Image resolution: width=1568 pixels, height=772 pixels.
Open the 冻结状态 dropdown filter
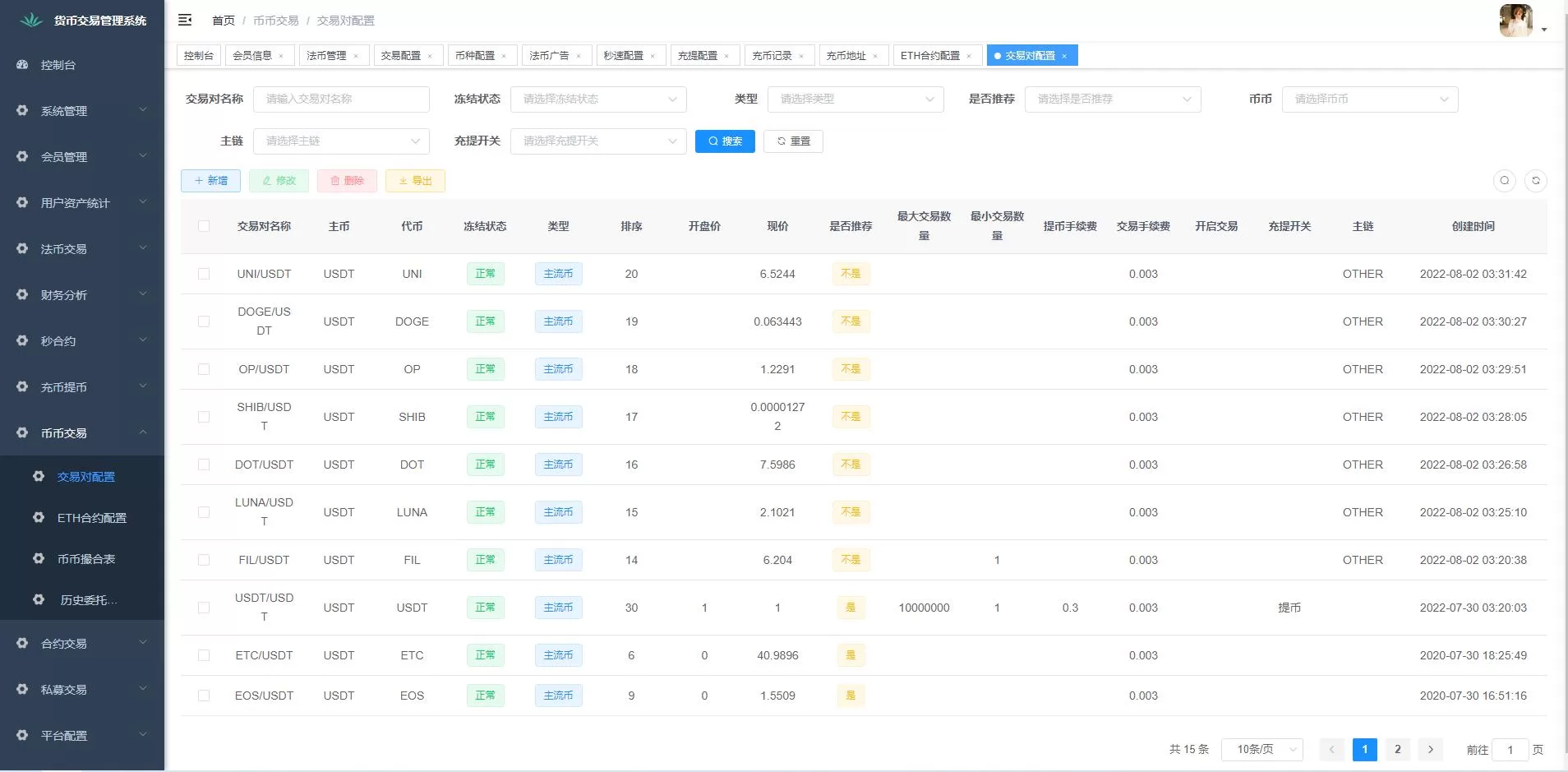point(598,99)
